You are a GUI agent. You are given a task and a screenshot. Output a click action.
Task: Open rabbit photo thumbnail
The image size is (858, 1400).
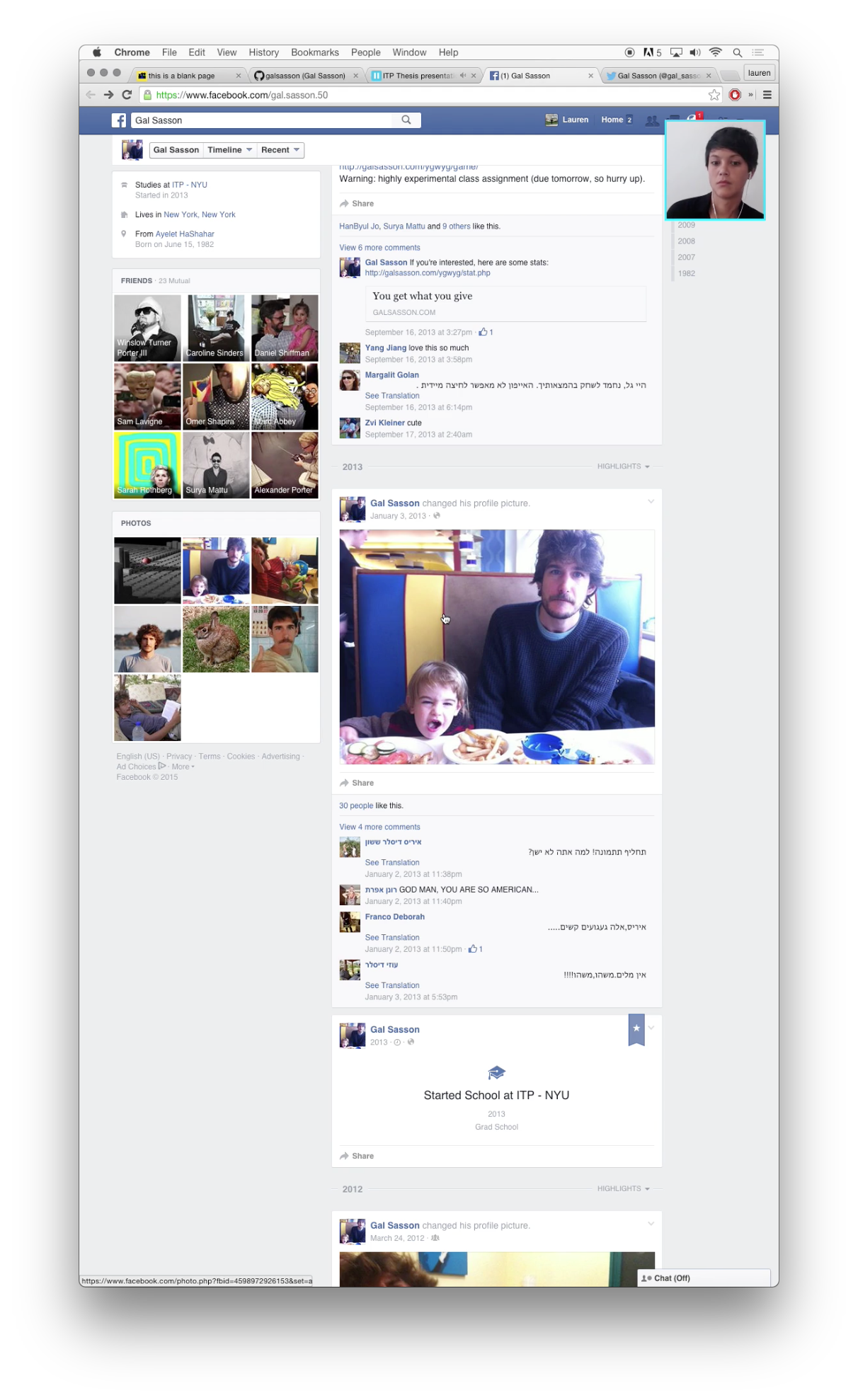(x=216, y=638)
